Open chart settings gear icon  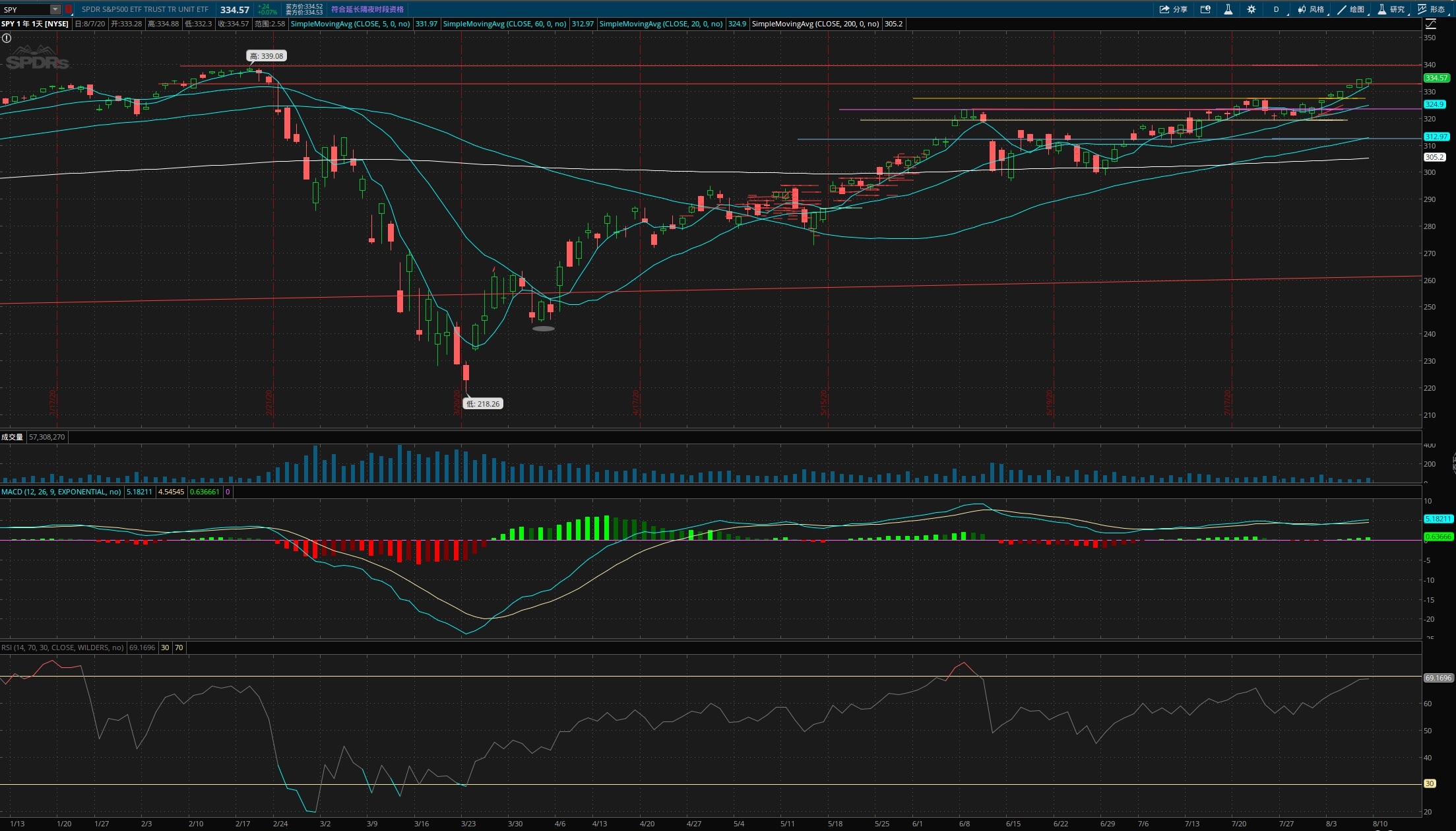[1251, 9]
